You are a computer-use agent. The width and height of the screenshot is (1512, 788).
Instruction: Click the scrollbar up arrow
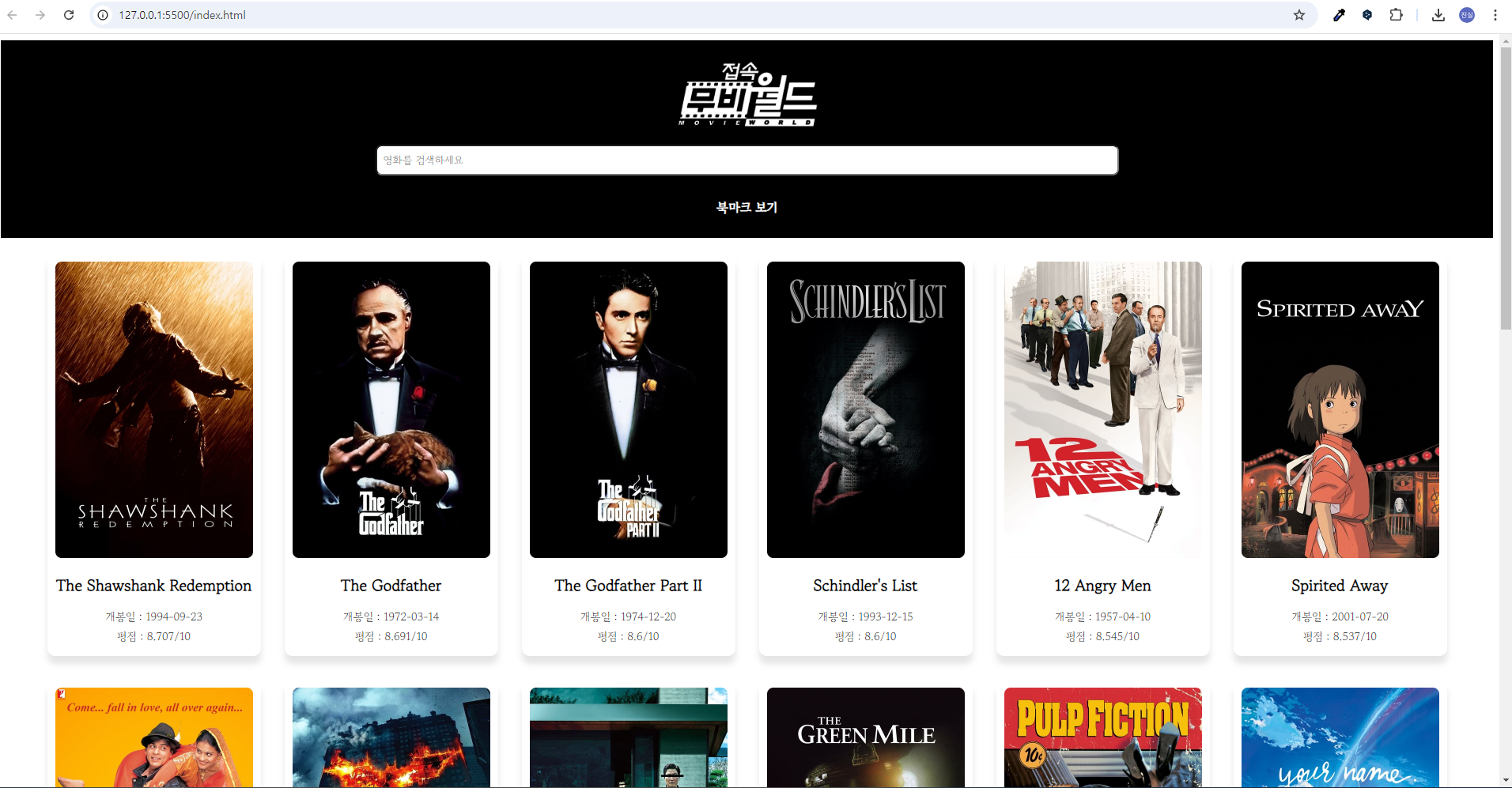[1506, 40]
